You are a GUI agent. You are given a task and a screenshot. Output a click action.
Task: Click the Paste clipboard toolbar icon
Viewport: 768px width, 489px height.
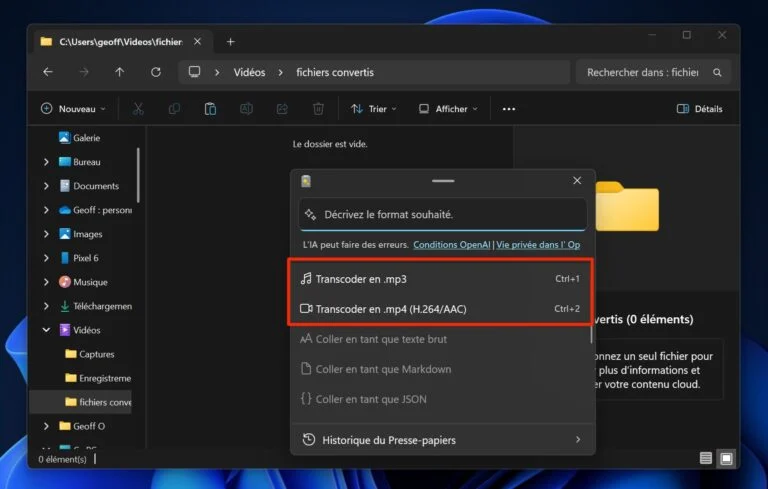pyautogui.click(x=210, y=109)
